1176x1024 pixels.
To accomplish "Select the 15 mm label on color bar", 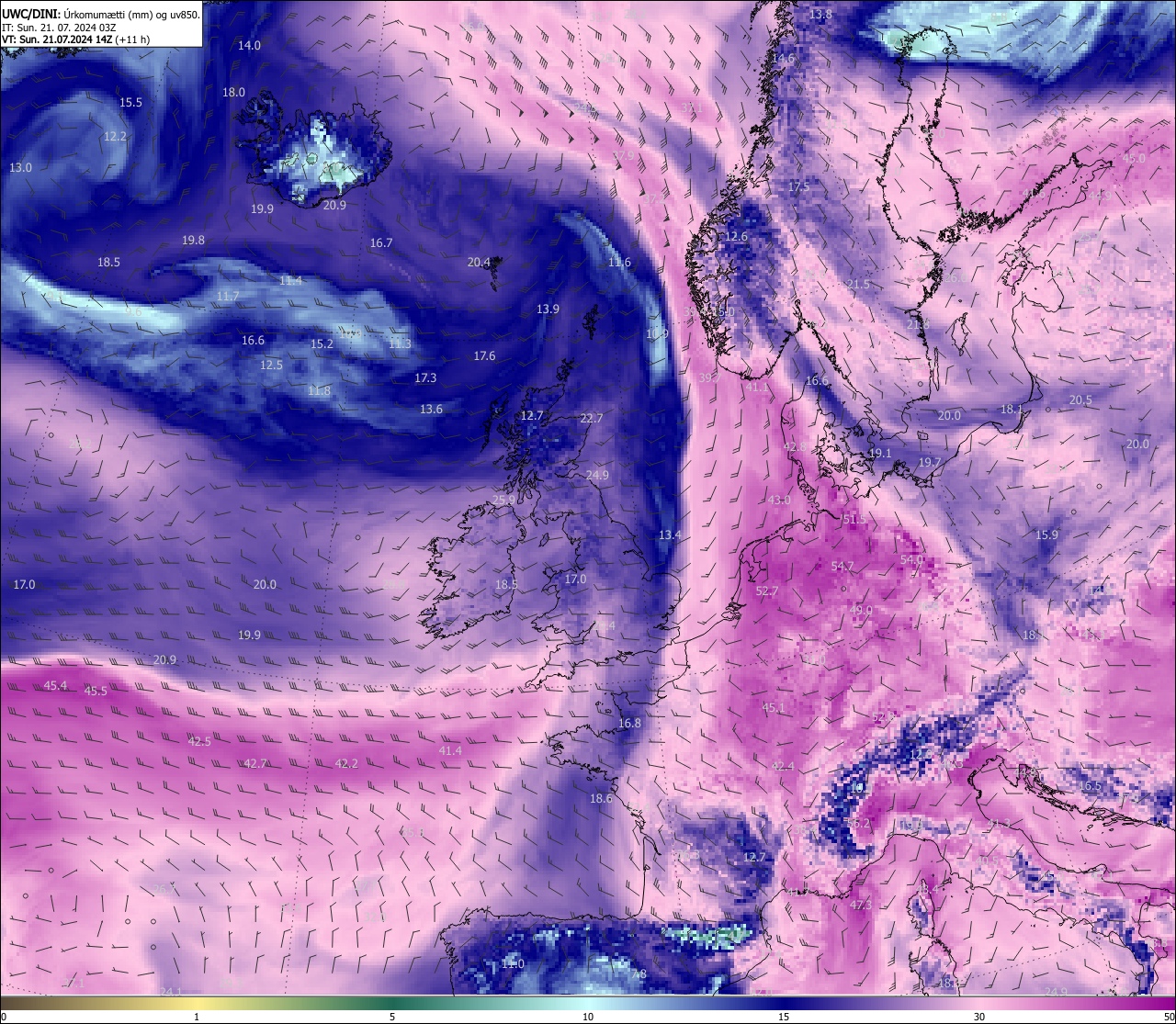I will point(784,1017).
